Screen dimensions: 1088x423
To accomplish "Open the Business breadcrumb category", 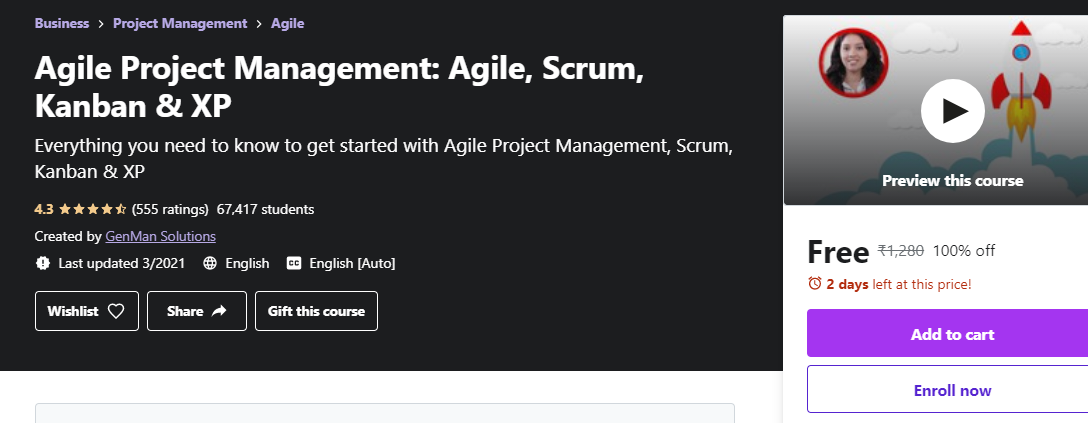I will tap(62, 23).
